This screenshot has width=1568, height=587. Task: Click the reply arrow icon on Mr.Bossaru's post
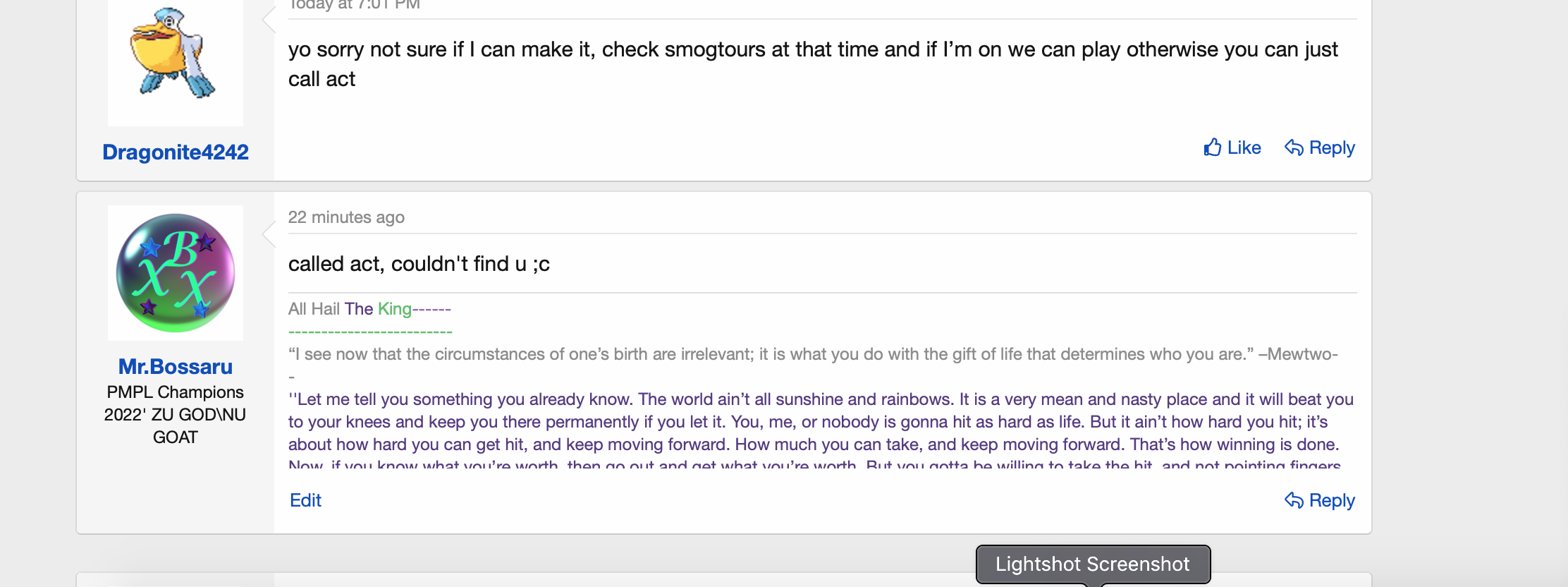pos(1294,500)
